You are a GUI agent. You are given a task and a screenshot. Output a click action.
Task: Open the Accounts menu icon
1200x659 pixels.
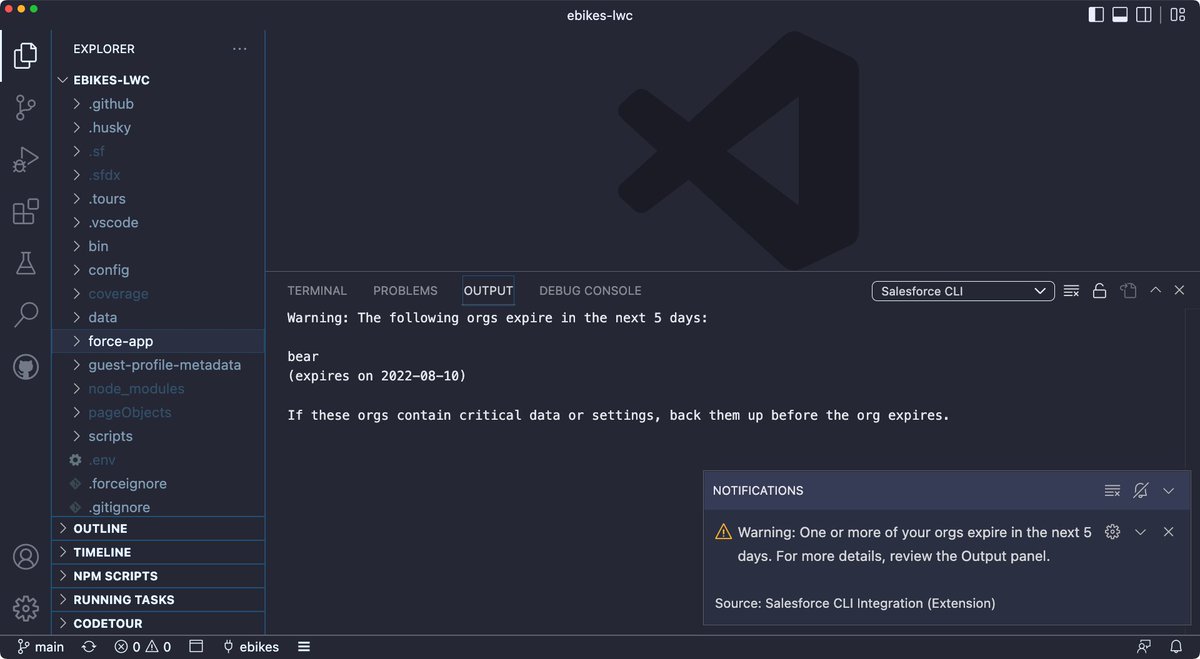point(25,556)
